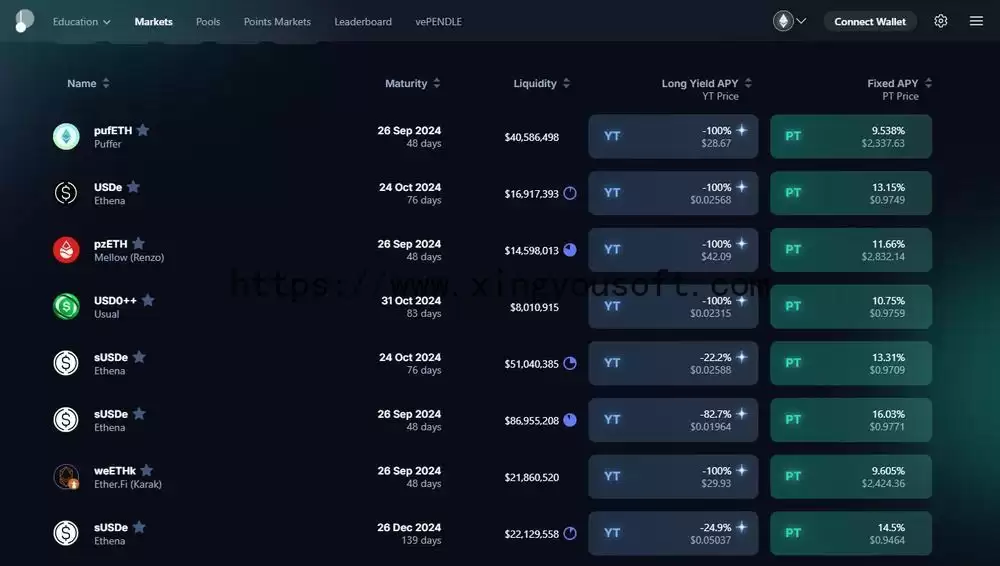Select the YT -24.9% cell for sUSDe December
This screenshot has width=1000, height=566.
point(673,533)
